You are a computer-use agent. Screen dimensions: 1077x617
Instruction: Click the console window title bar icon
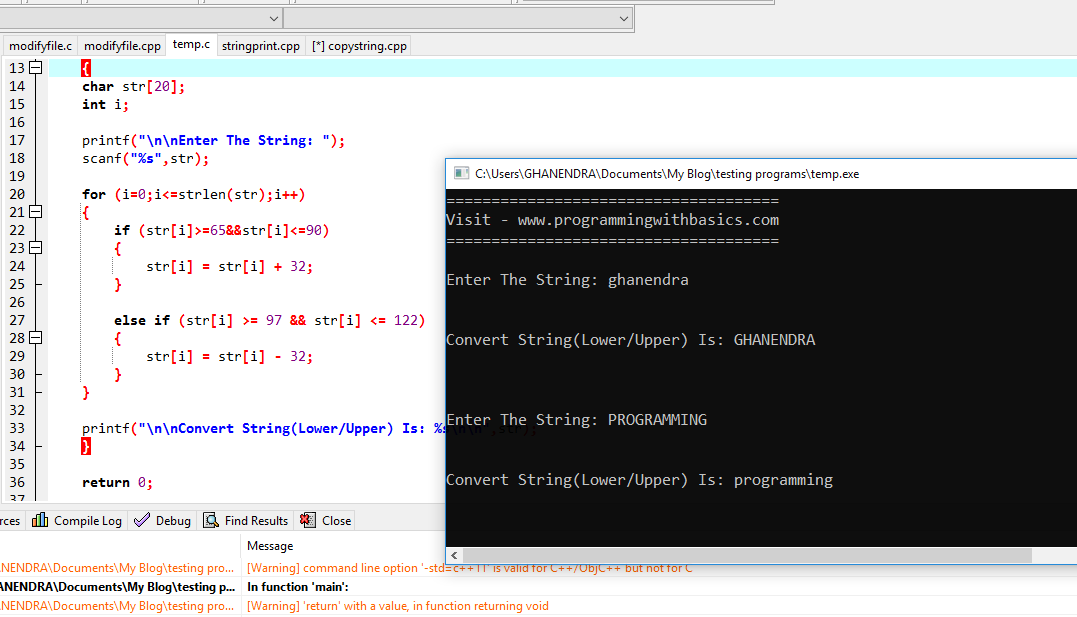(x=461, y=174)
